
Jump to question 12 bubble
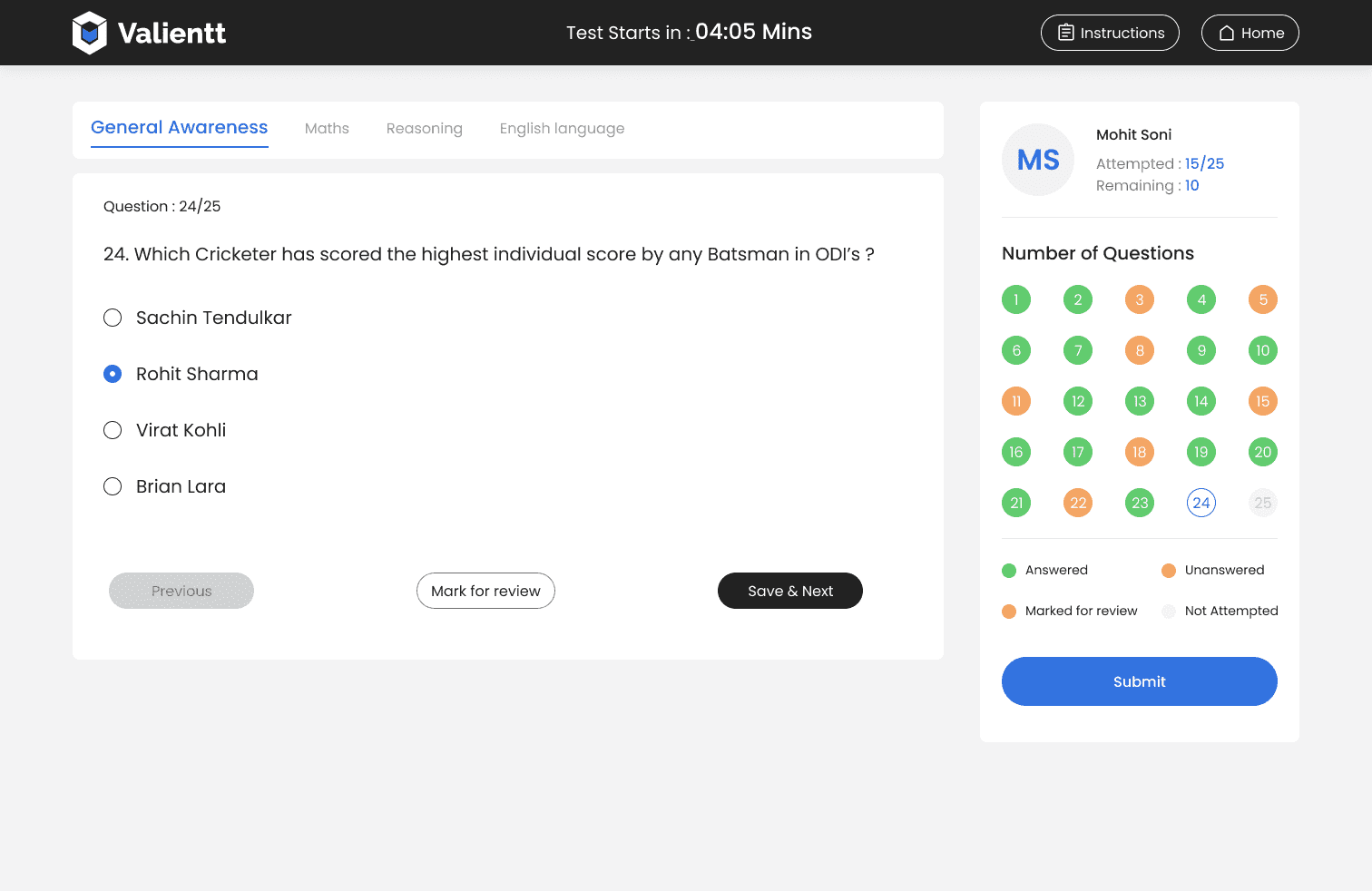coord(1078,401)
